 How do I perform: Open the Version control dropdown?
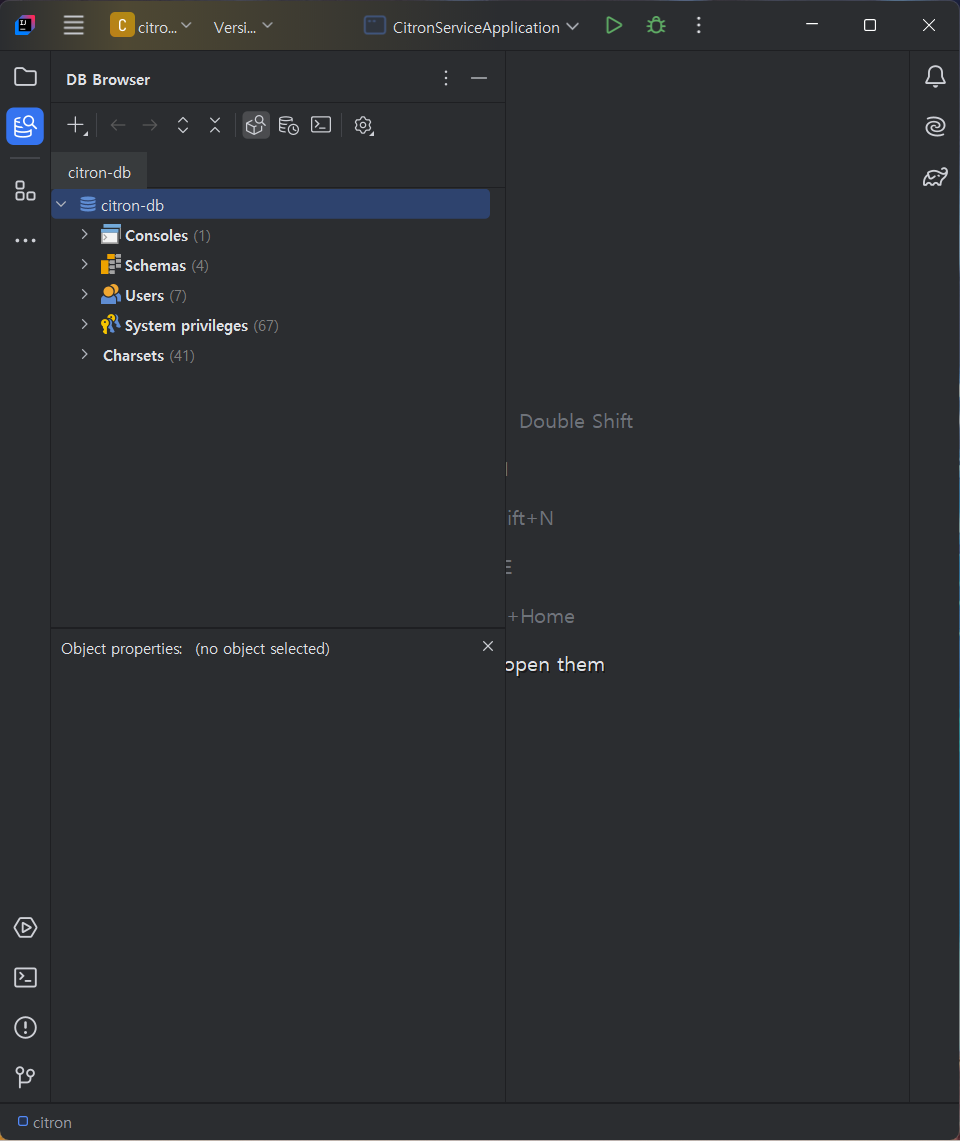coord(243,27)
